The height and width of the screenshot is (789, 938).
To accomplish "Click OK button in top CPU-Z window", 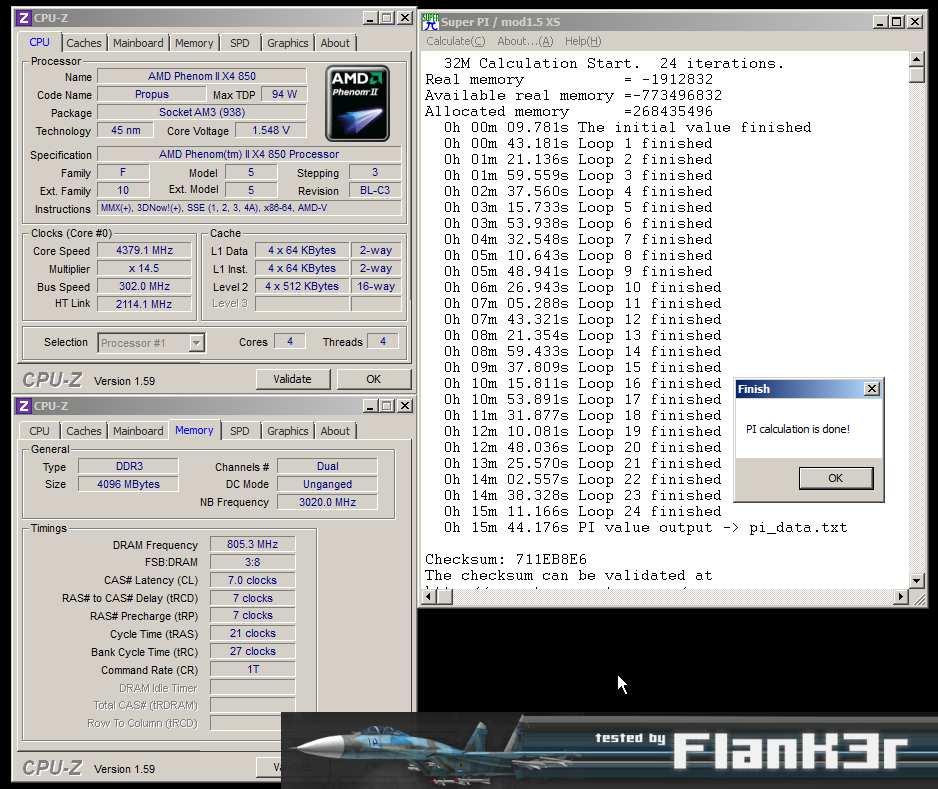I will point(373,379).
